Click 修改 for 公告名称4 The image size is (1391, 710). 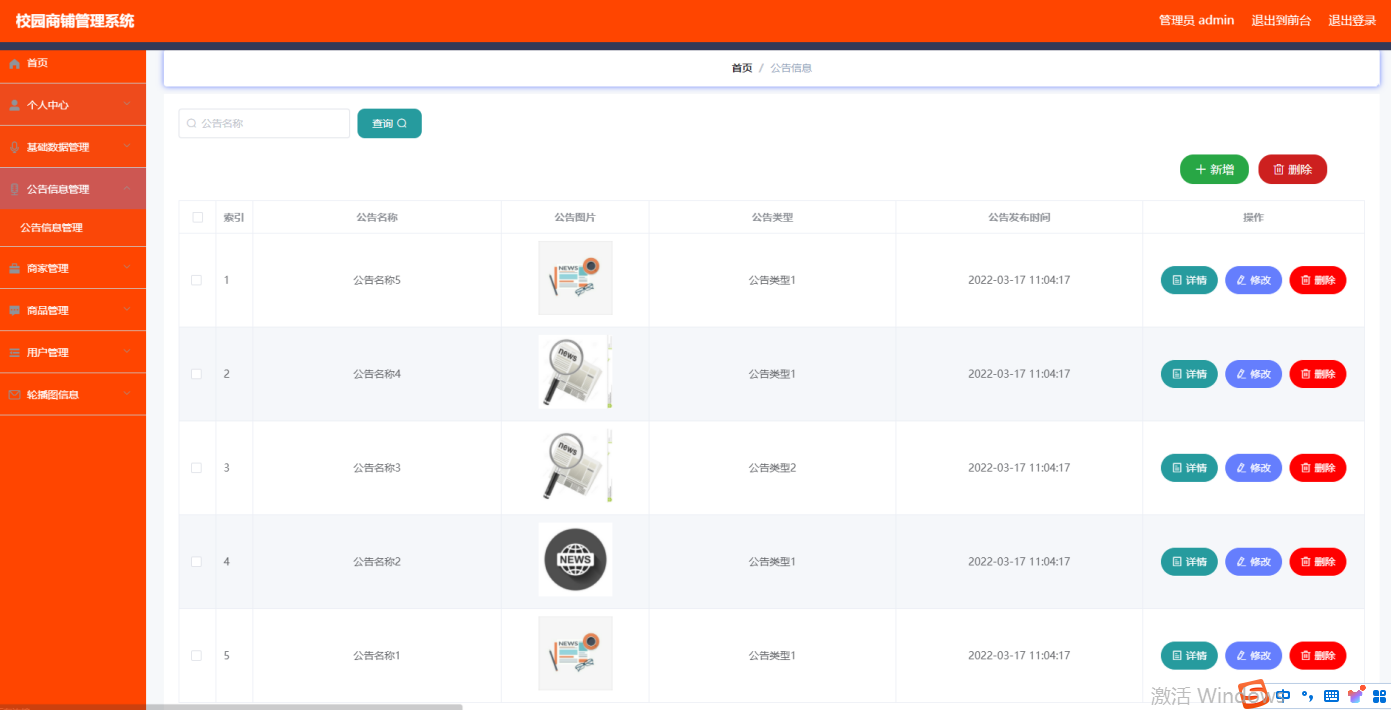click(x=1253, y=374)
